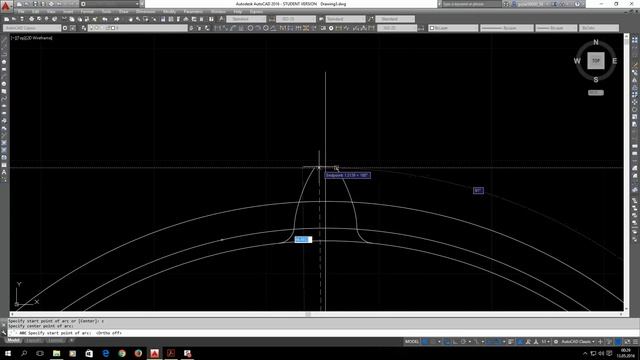640x360 pixels.
Task: Switch to the Model tab
Action: click(13, 340)
